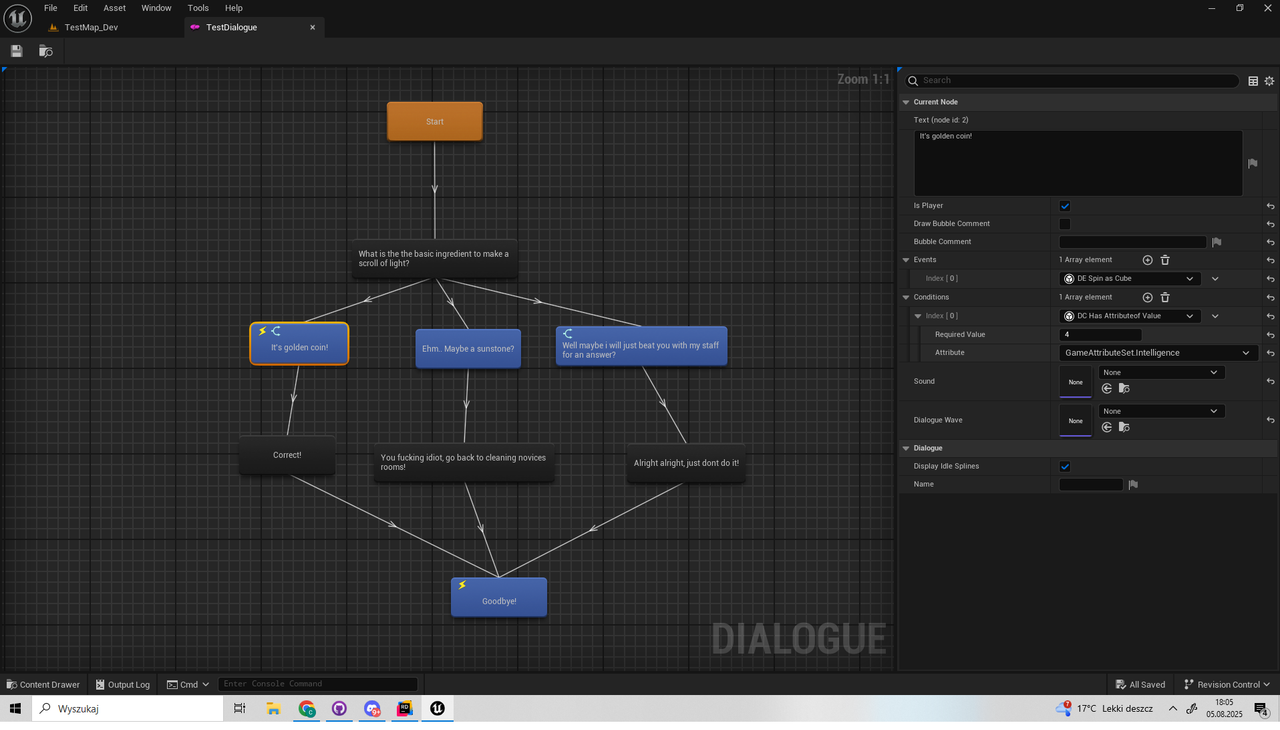The height and width of the screenshot is (730, 1280).
Task: Open the Sound None dropdown
Action: [x=1160, y=371]
